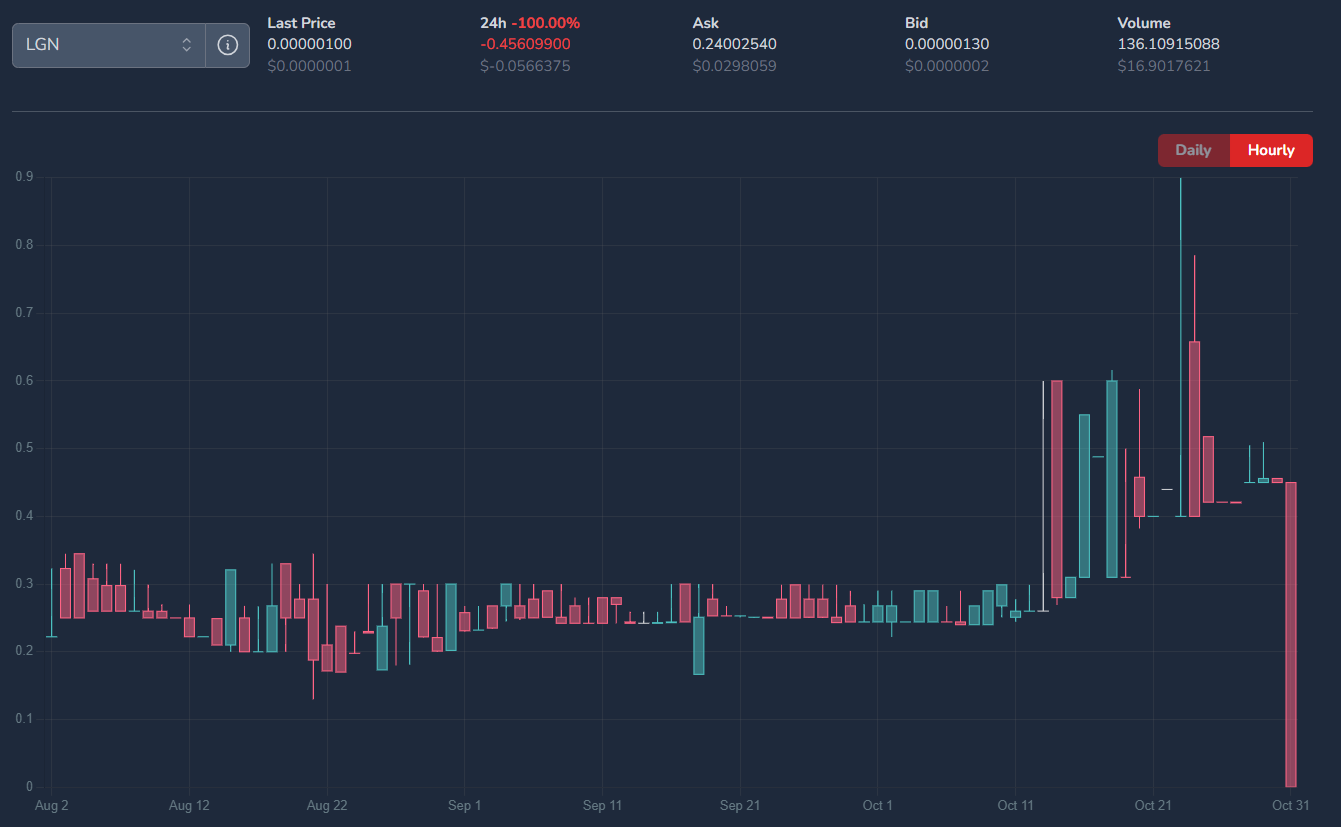Select the teal candle dipping below 0.2 in mid-September

(699, 645)
